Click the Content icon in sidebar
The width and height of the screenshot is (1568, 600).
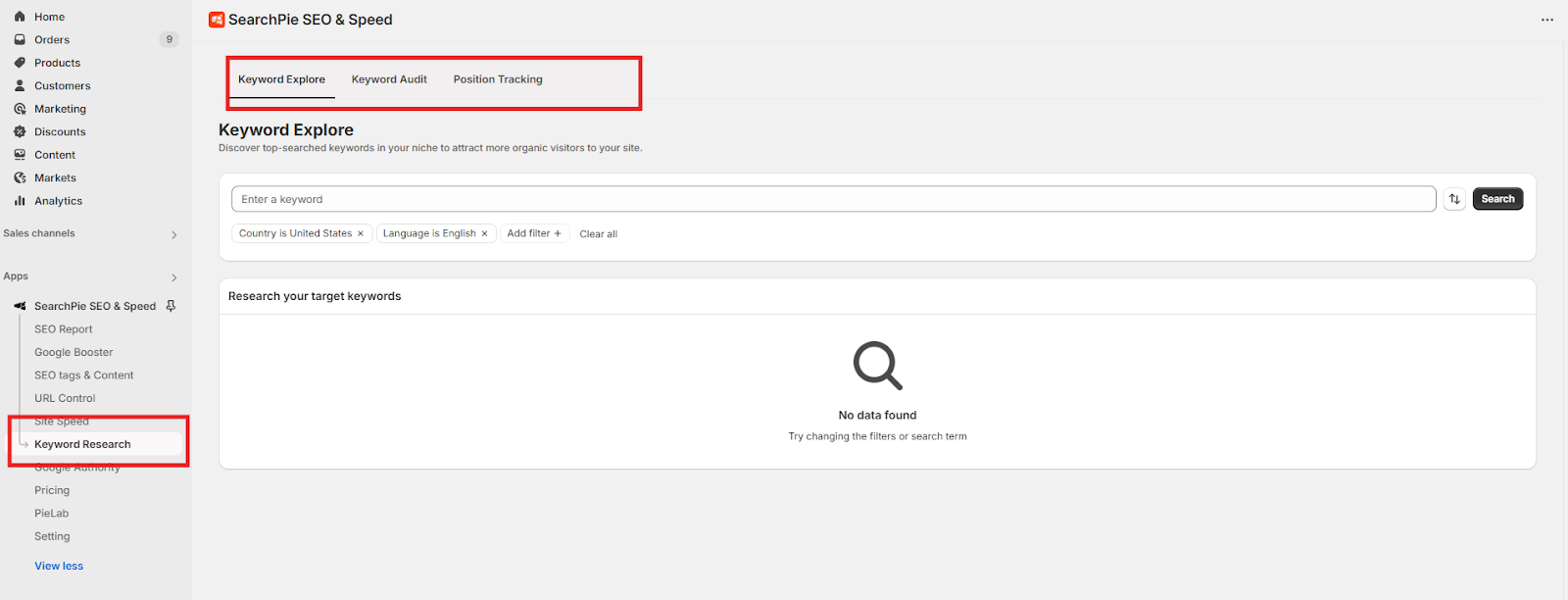(x=20, y=155)
